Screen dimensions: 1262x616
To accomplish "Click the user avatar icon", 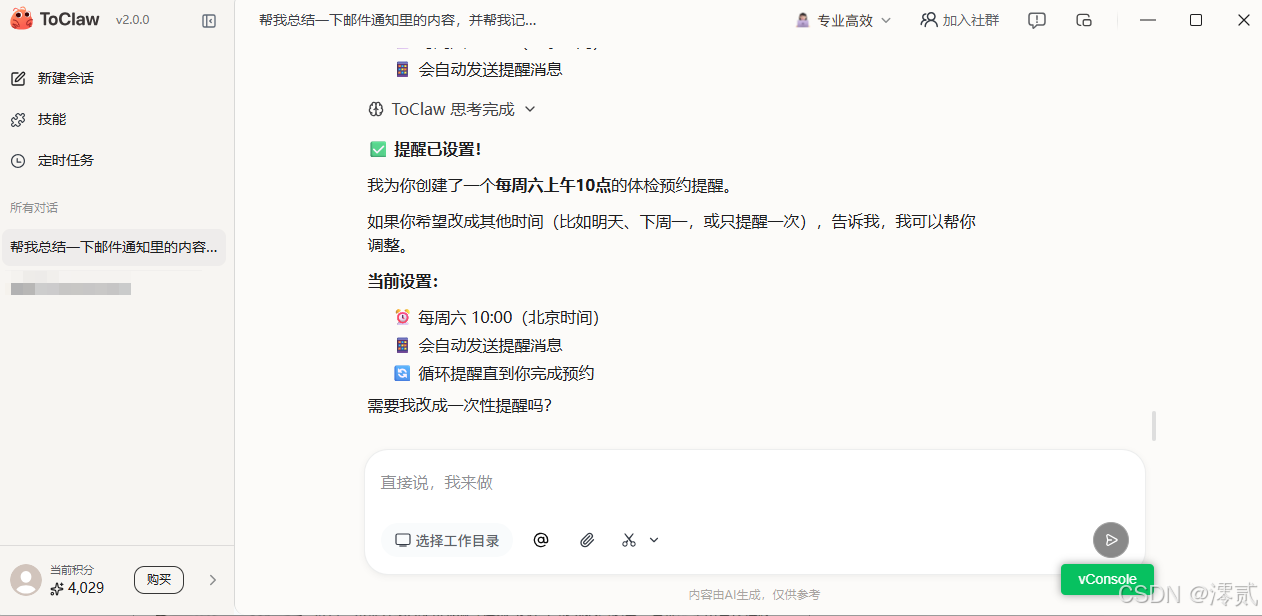I will 26,580.
